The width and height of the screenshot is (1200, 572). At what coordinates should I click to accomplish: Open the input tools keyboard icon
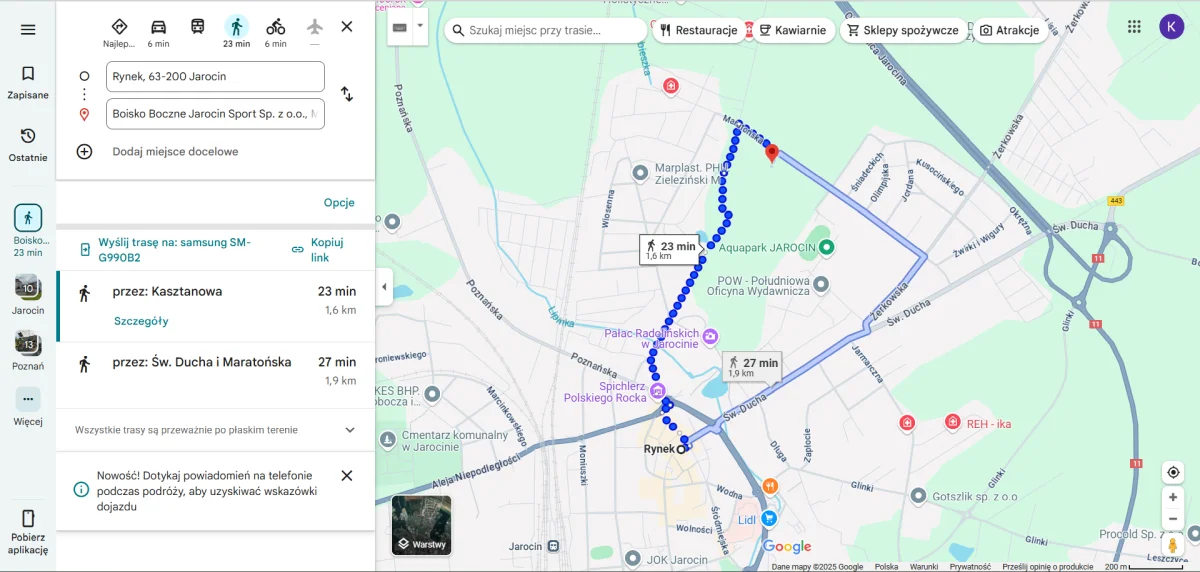(x=400, y=27)
